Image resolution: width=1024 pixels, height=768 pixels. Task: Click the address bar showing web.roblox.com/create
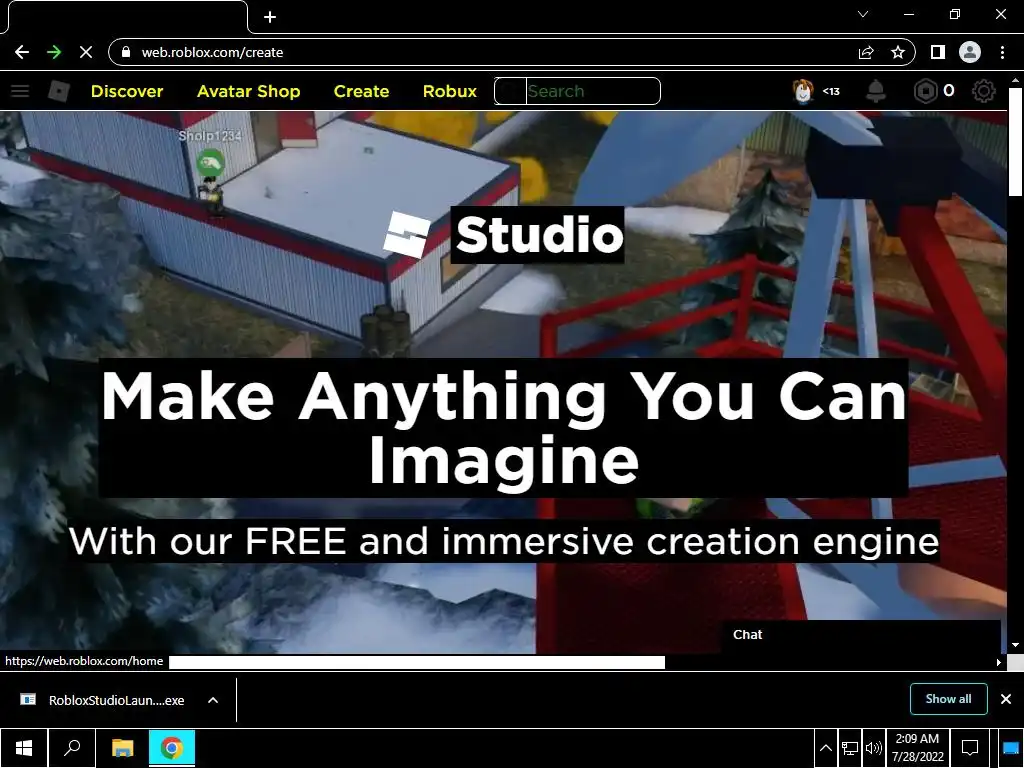pos(483,52)
